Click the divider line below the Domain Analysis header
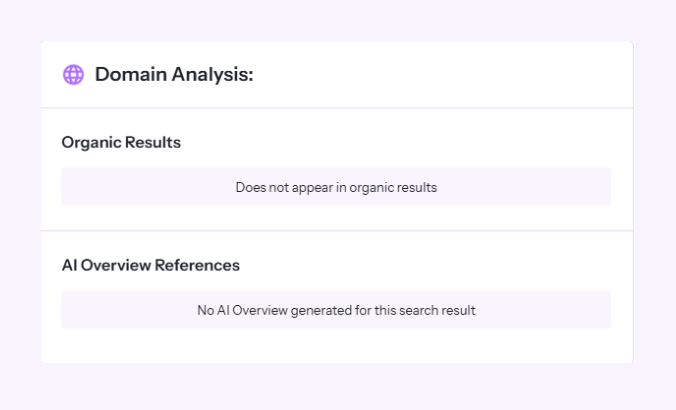 tap(336, 108)
